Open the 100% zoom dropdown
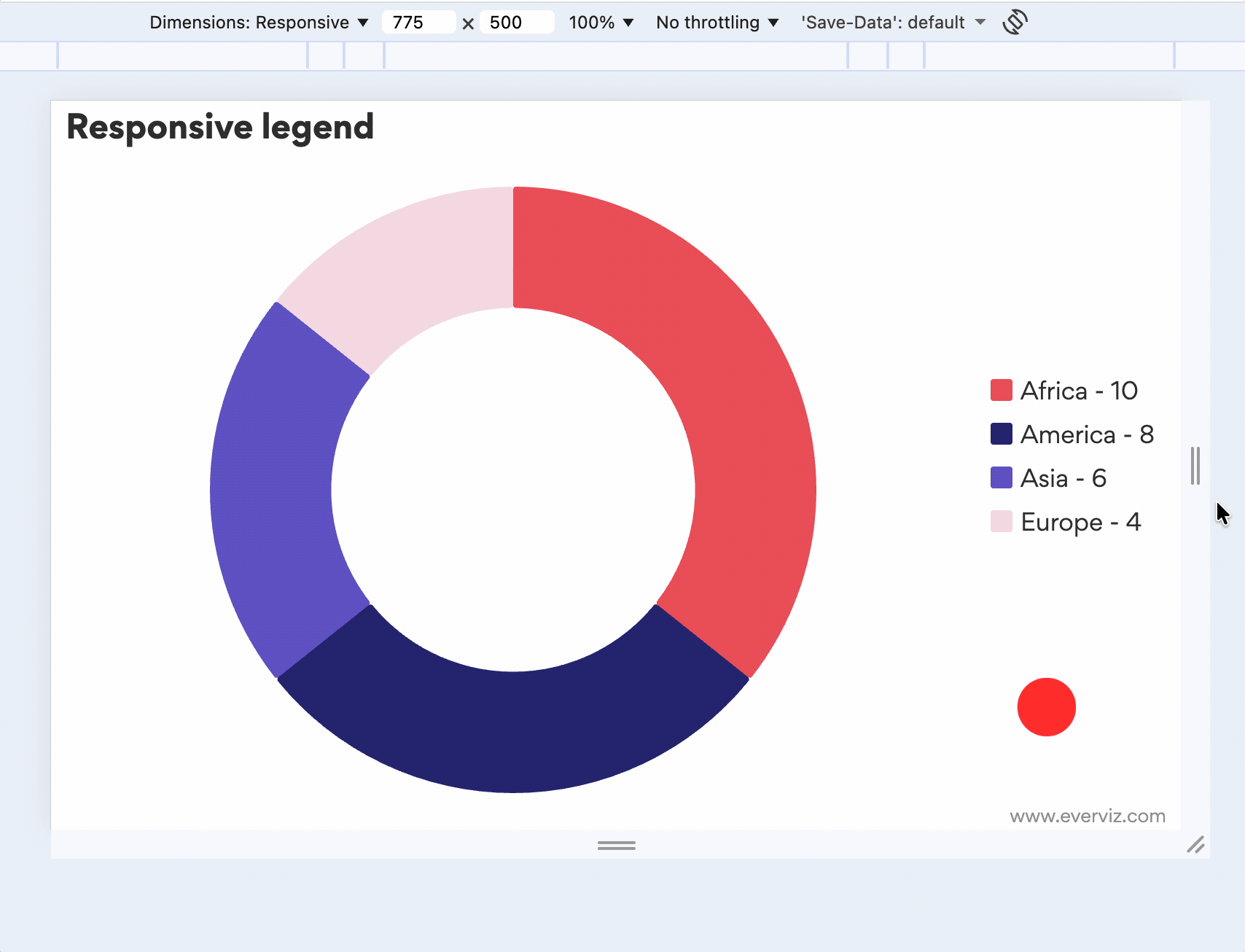Viewport: 1245px width, 952px height. click(x=601, y=23)
